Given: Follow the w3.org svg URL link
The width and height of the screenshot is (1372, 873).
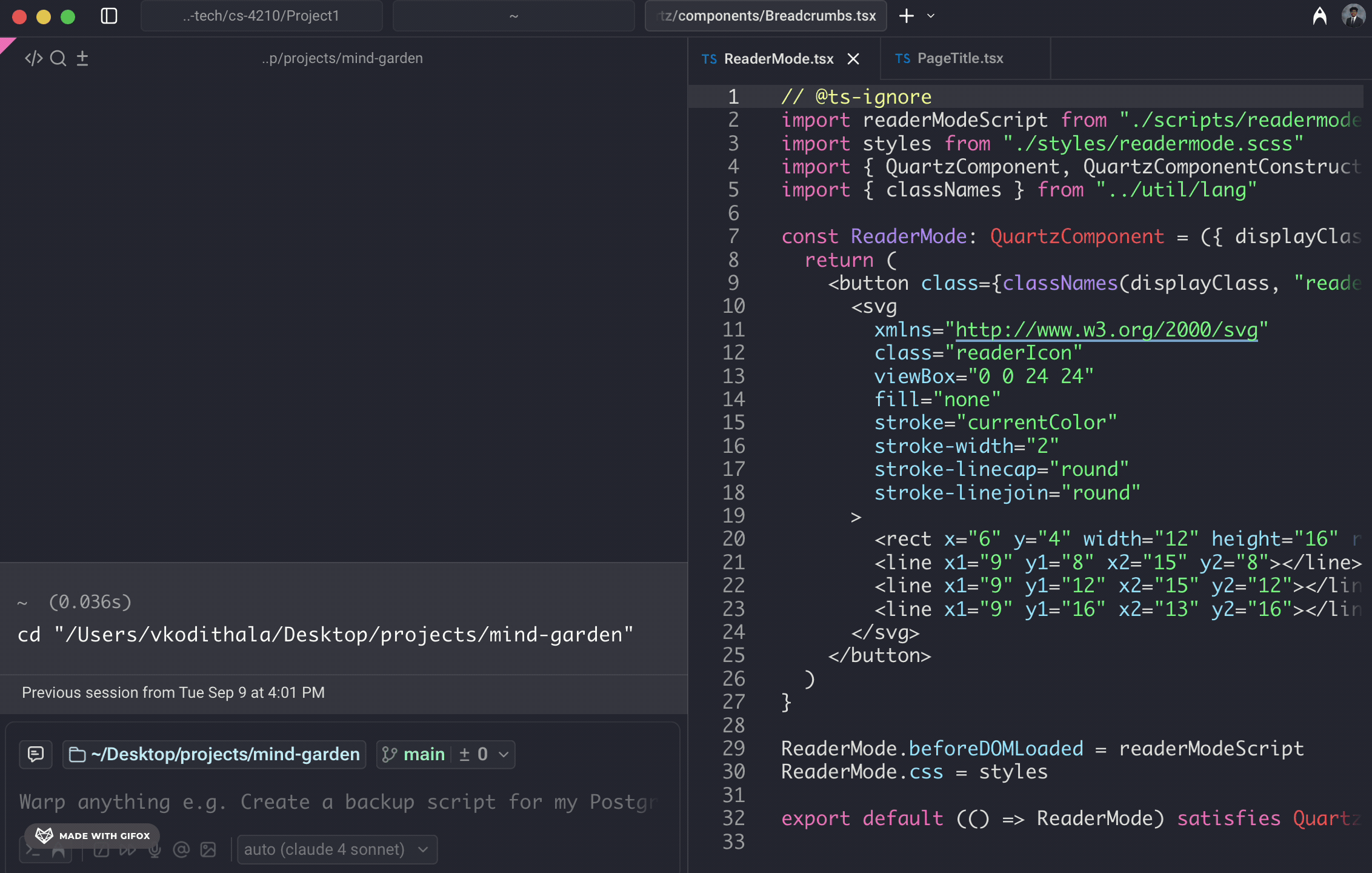Looking at the screenshot, I should pyautogui.click(x=1106, y=330).
